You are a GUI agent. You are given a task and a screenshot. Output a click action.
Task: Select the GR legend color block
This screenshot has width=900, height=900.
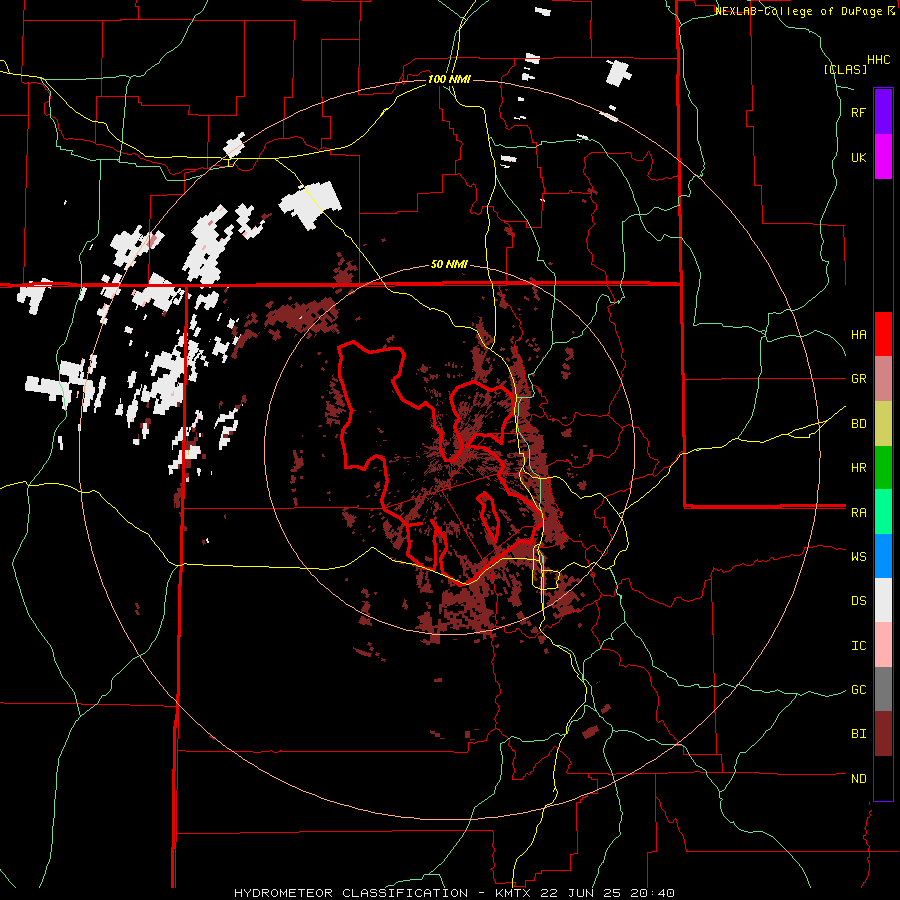pyautogui.click(x=883, y=379)
